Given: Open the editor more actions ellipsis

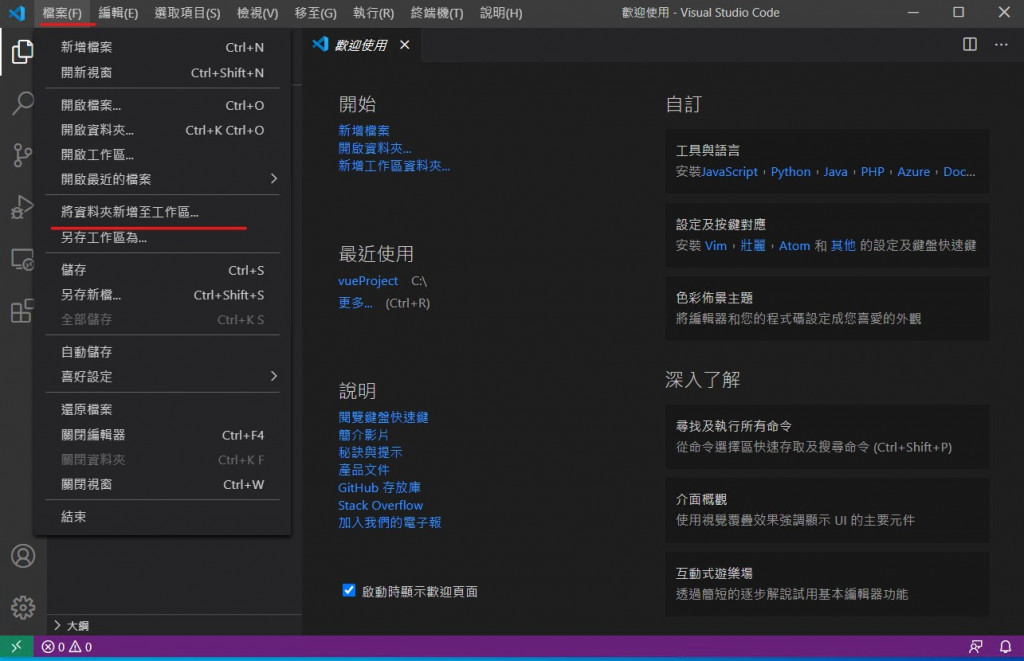Looking at the screenshot, I should (1001, 44).
